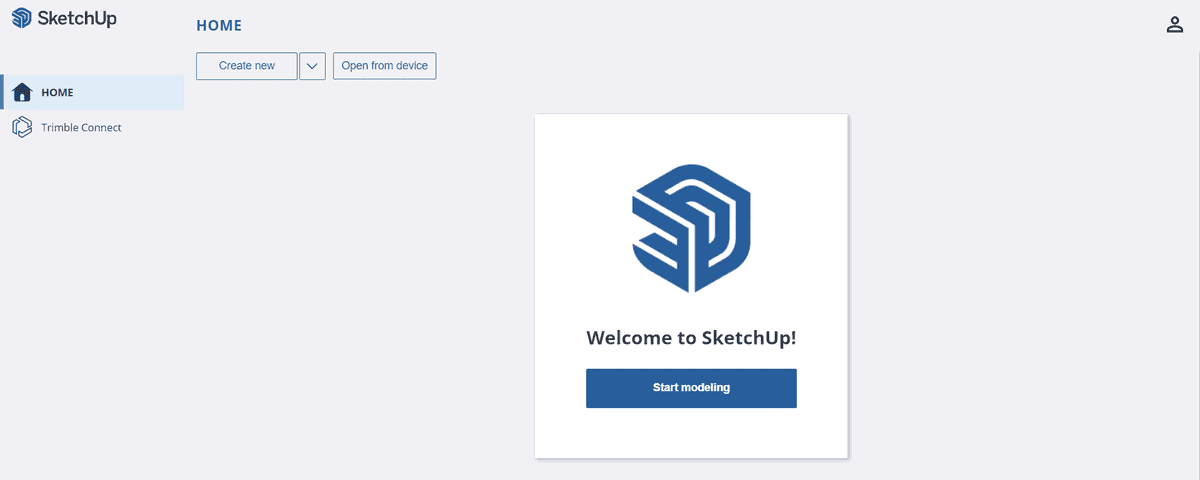Click the Start modeling button
This screenshot has height=480, width=1200.
coord(691,388)
